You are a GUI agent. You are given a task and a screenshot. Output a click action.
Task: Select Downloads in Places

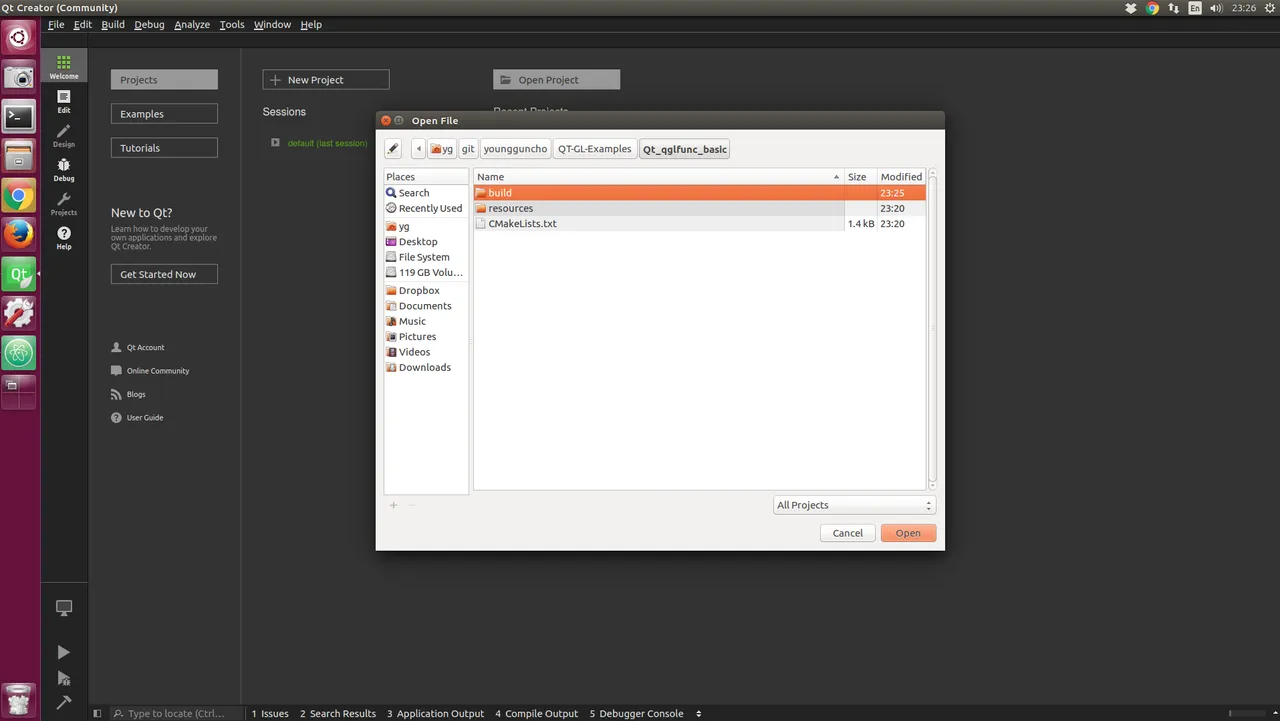click(x=426, y=368)
